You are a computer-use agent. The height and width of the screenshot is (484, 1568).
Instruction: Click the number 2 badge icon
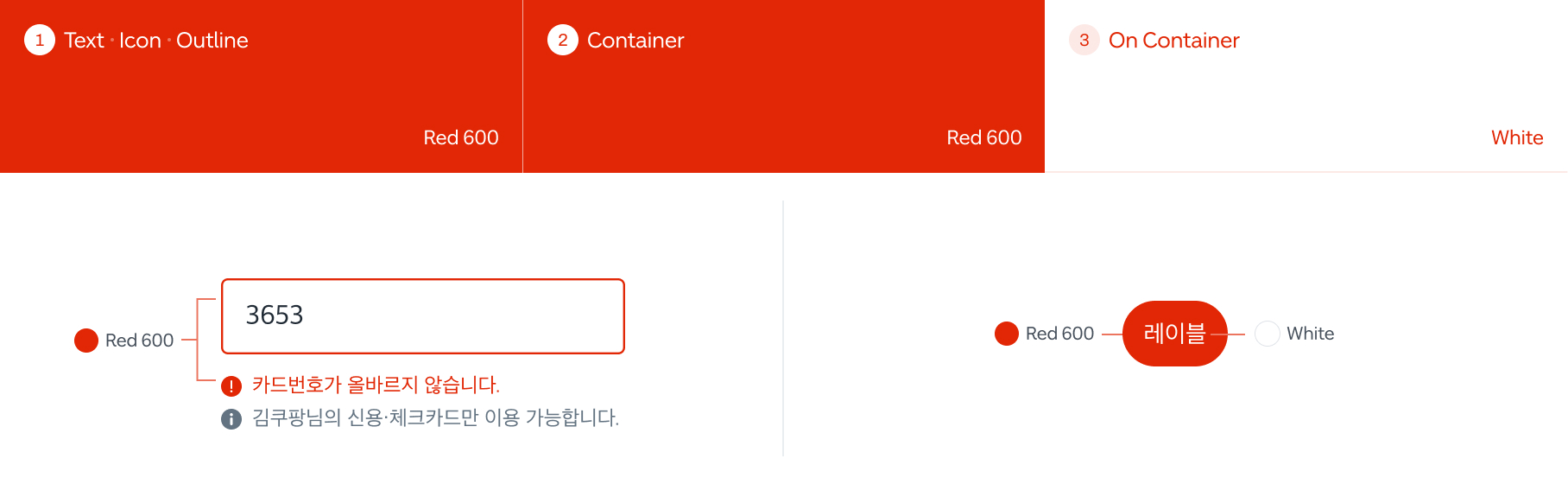tap(563, 40)
